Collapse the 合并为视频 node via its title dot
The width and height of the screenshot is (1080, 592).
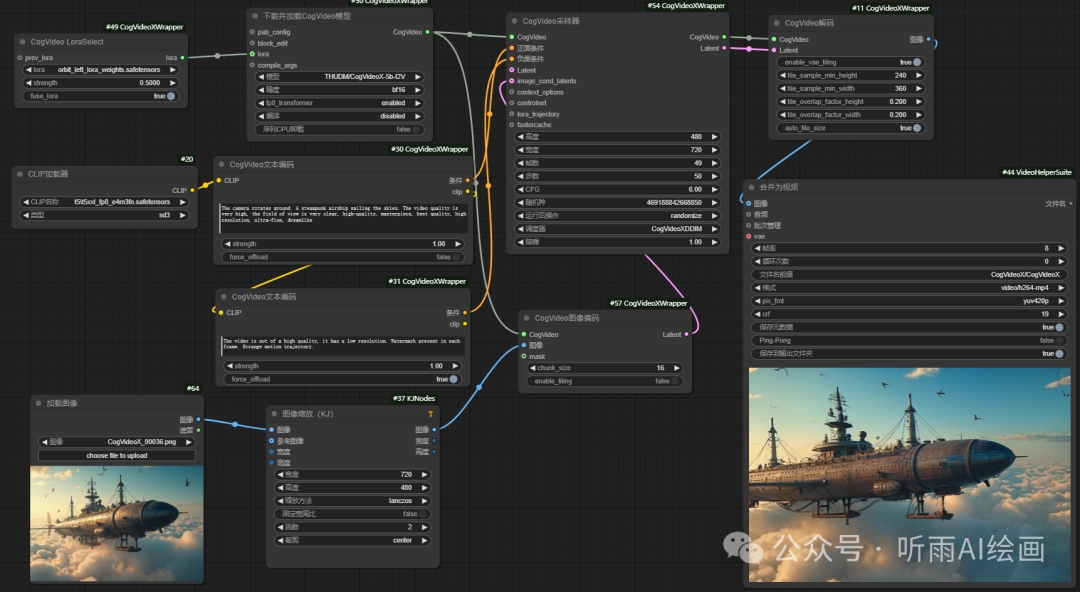(751, 187)
